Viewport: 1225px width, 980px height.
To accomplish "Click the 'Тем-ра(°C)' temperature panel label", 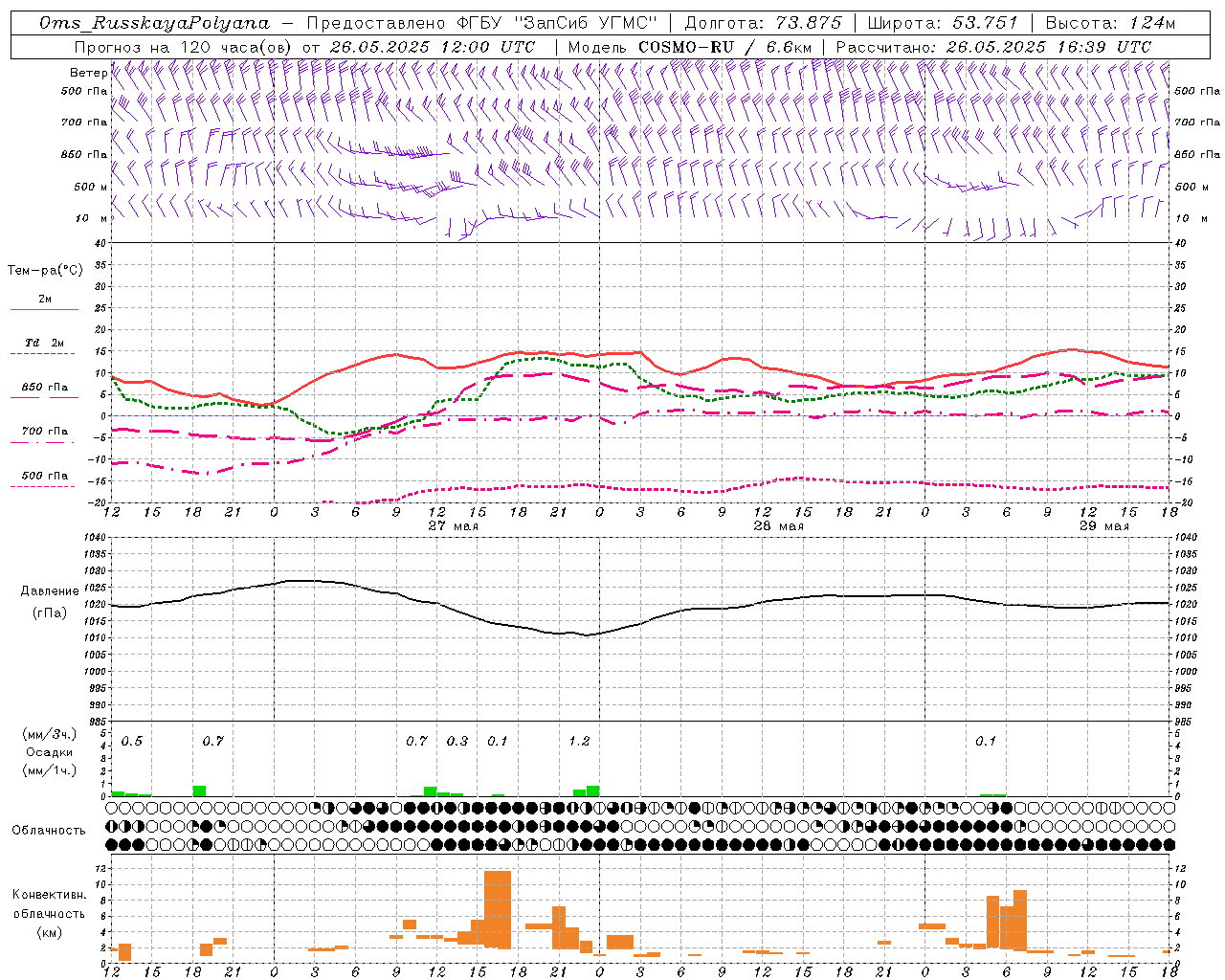I will (45, 271).
